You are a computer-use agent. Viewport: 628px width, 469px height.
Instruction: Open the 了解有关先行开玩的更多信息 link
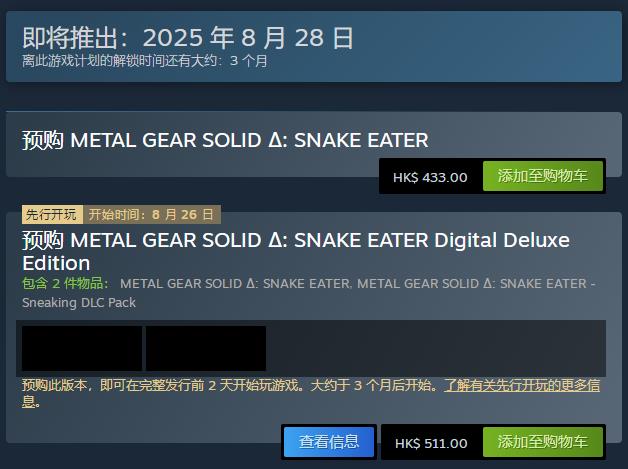click(522, 385)
